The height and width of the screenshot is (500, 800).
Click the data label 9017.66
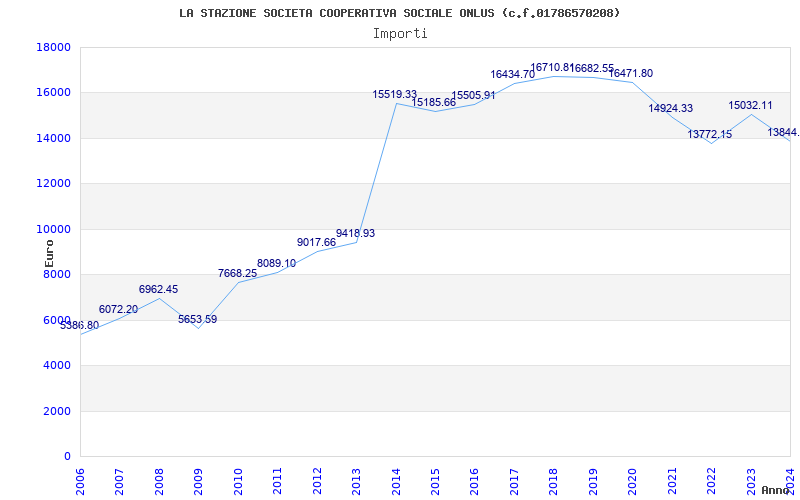(x=316, y=242)
